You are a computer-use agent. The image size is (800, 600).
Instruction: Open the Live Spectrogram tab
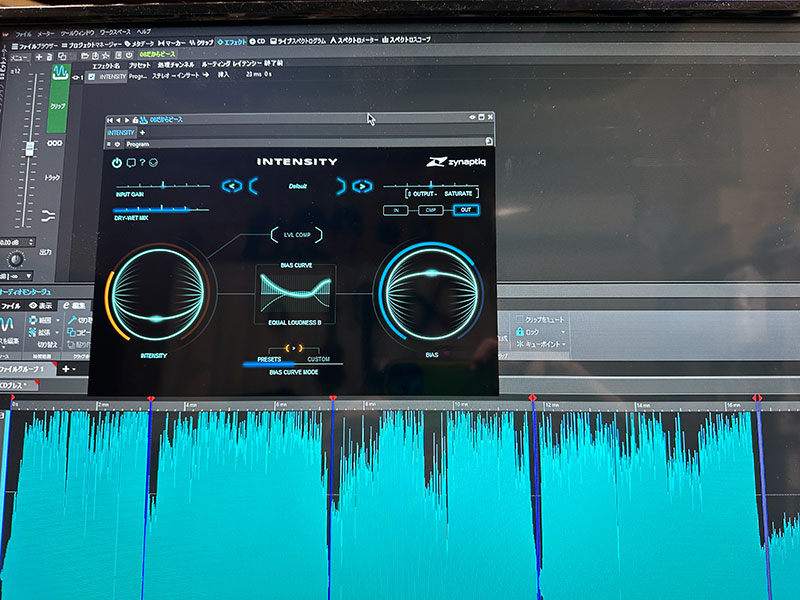(298, 41)
